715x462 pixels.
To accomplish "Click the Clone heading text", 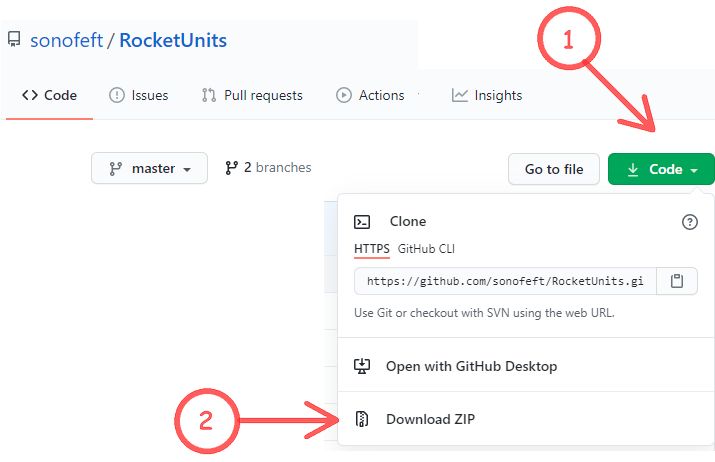I will 408,222.
